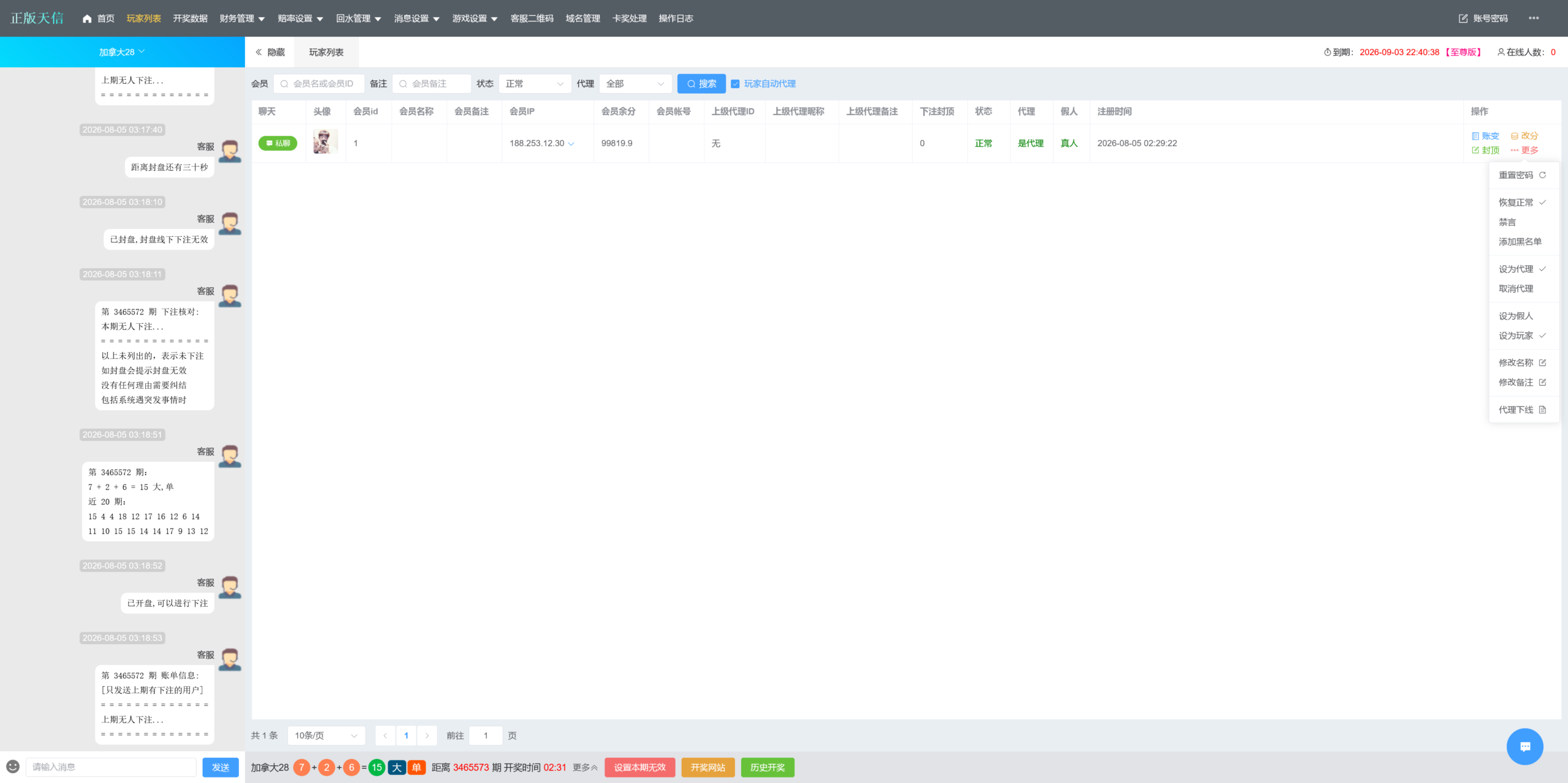Click the red ball number 7

301,767
